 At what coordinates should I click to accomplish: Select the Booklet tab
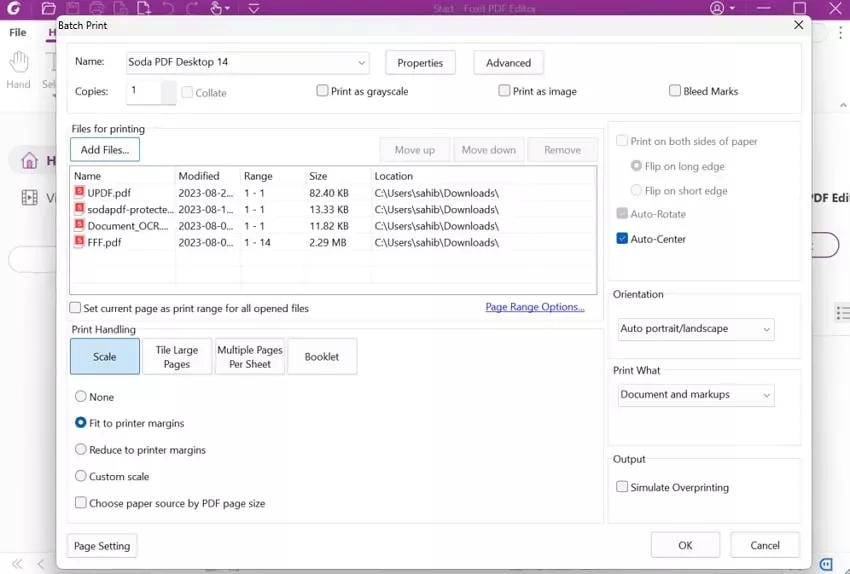point(322,357)
